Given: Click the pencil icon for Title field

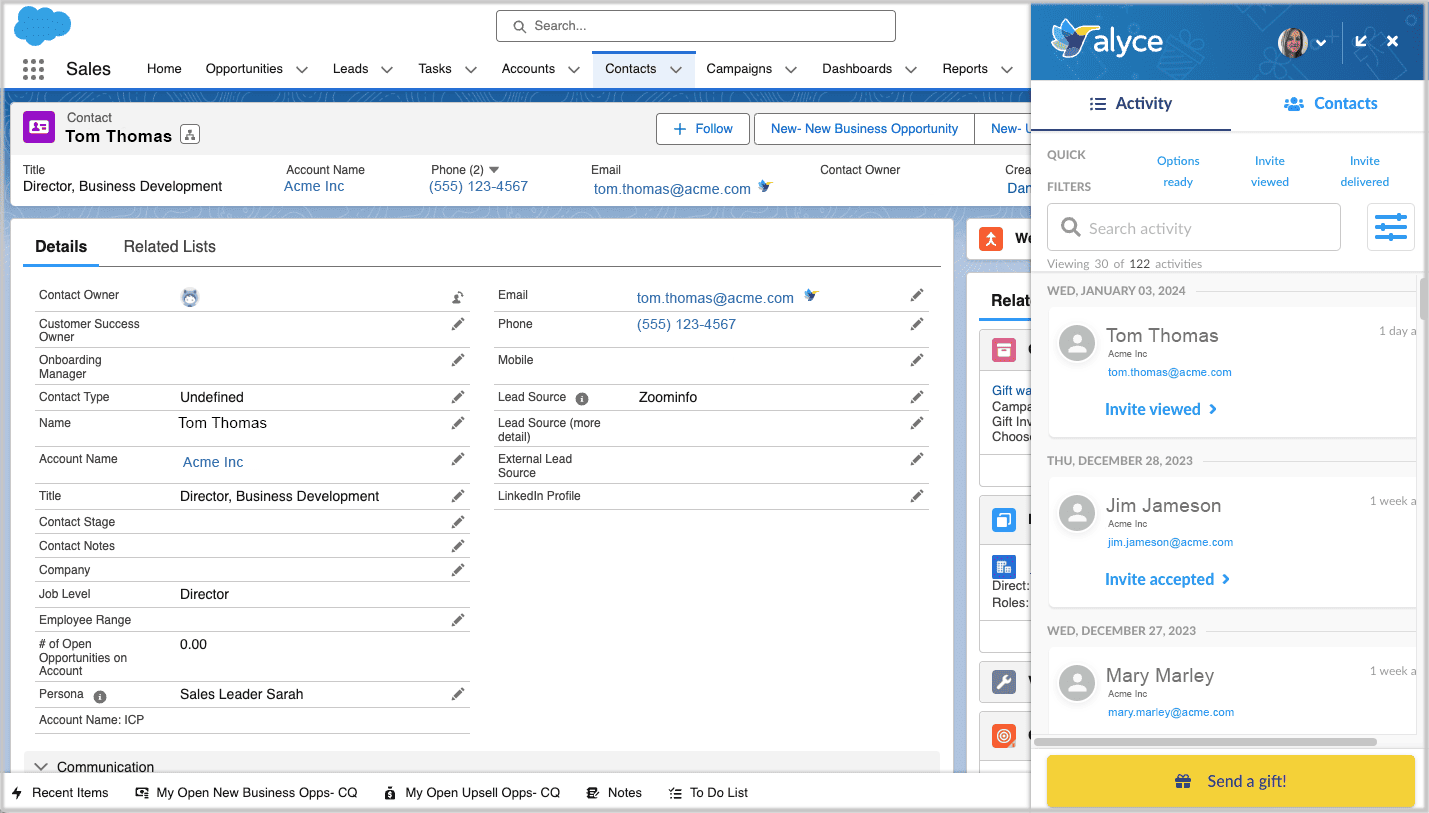Looking at the screenshot, I should click(457, 496).
